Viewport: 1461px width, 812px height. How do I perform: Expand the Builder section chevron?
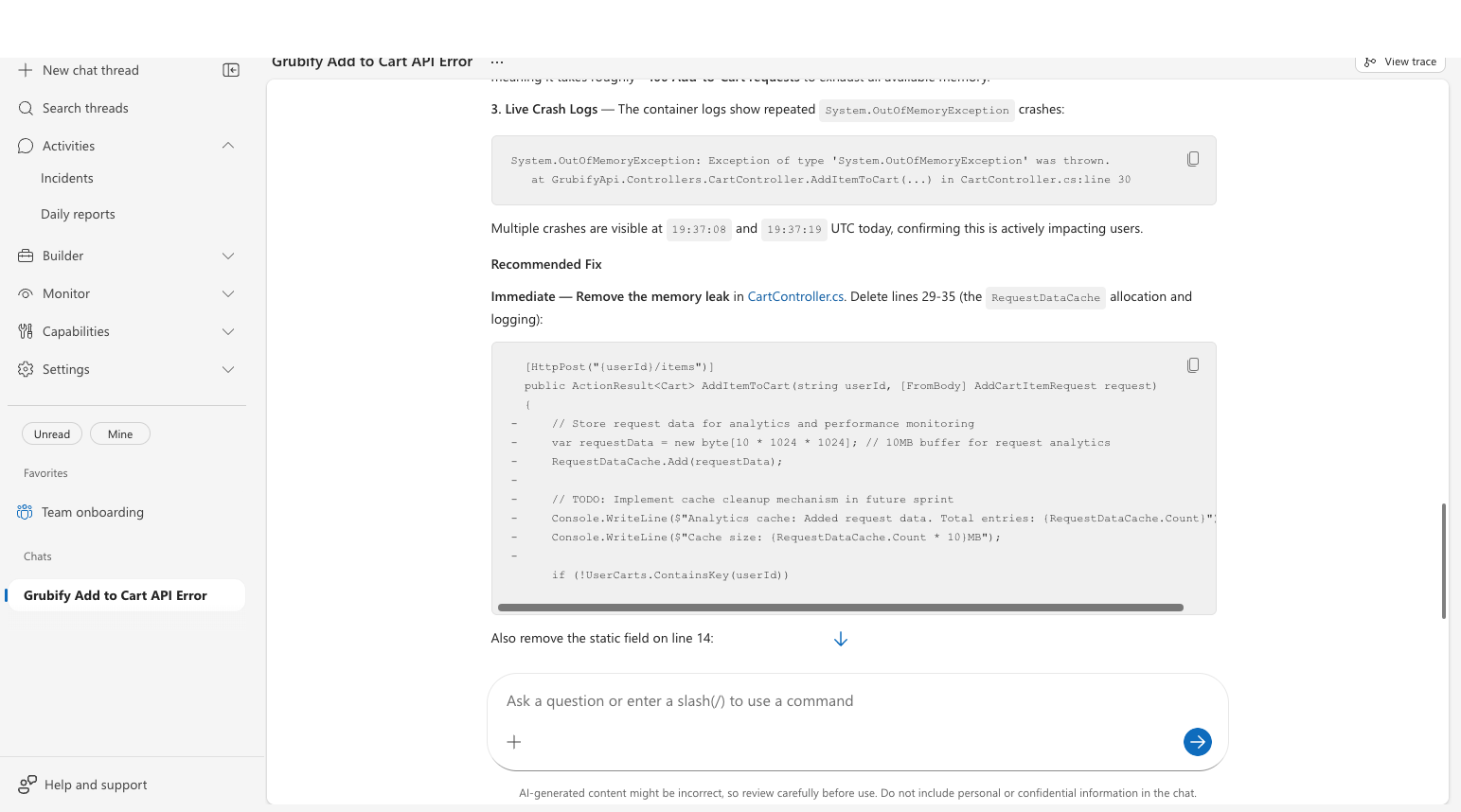pos(228,256)
